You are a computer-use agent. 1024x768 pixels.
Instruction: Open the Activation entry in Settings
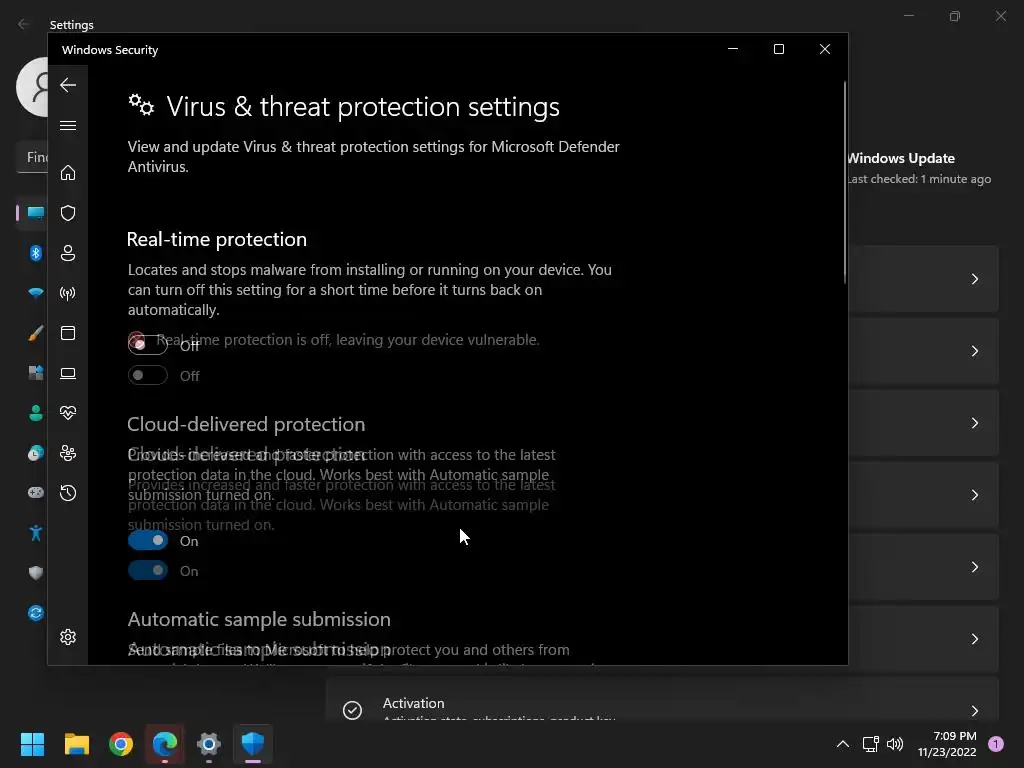point(662,699)
